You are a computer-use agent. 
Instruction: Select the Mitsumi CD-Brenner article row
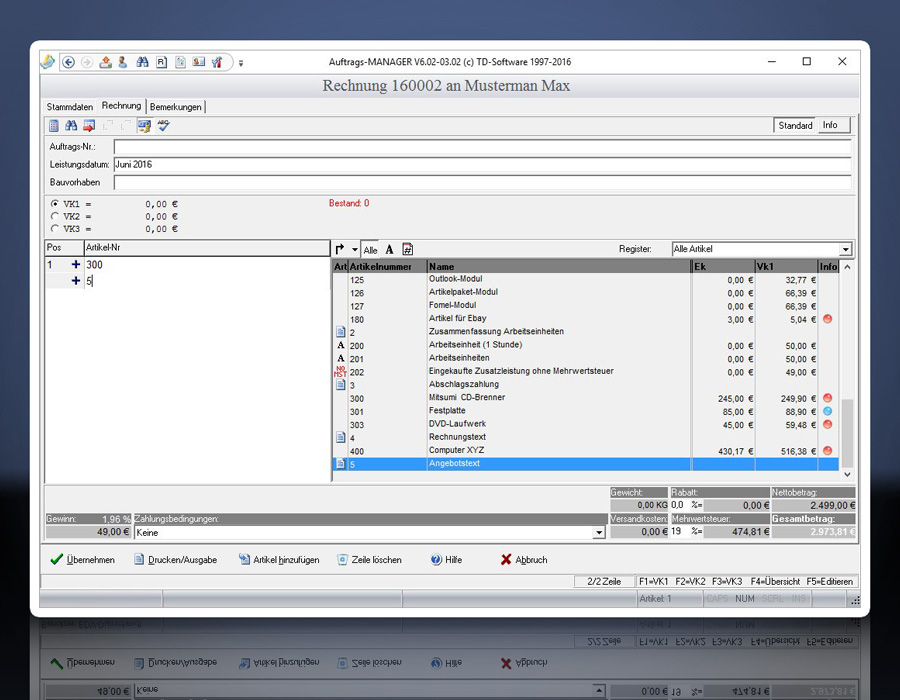(585, 398)
